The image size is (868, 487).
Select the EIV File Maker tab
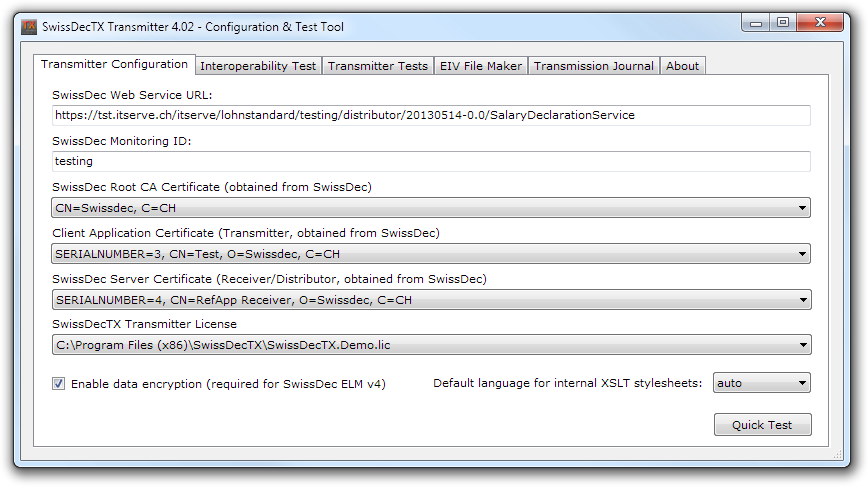pyautogui.click(x=480, y=66)
